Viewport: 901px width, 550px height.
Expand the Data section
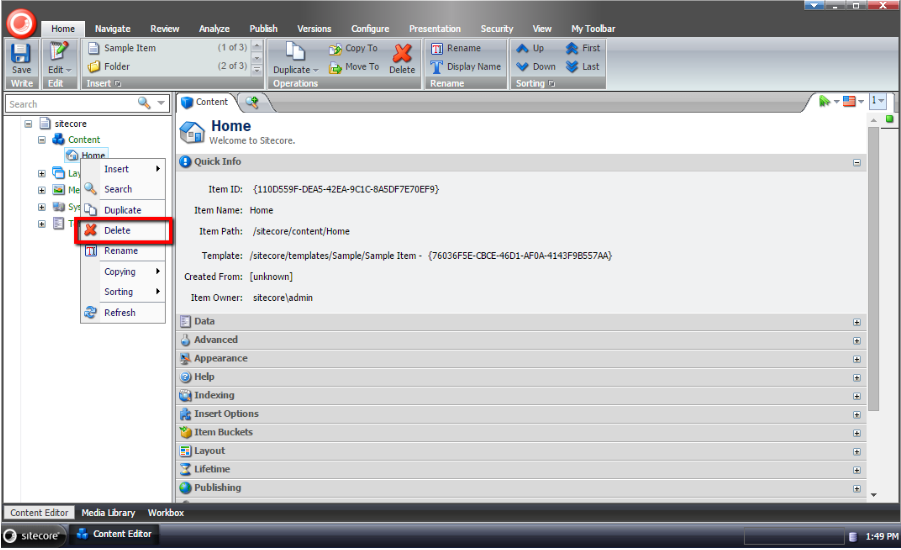click(857, 322)
